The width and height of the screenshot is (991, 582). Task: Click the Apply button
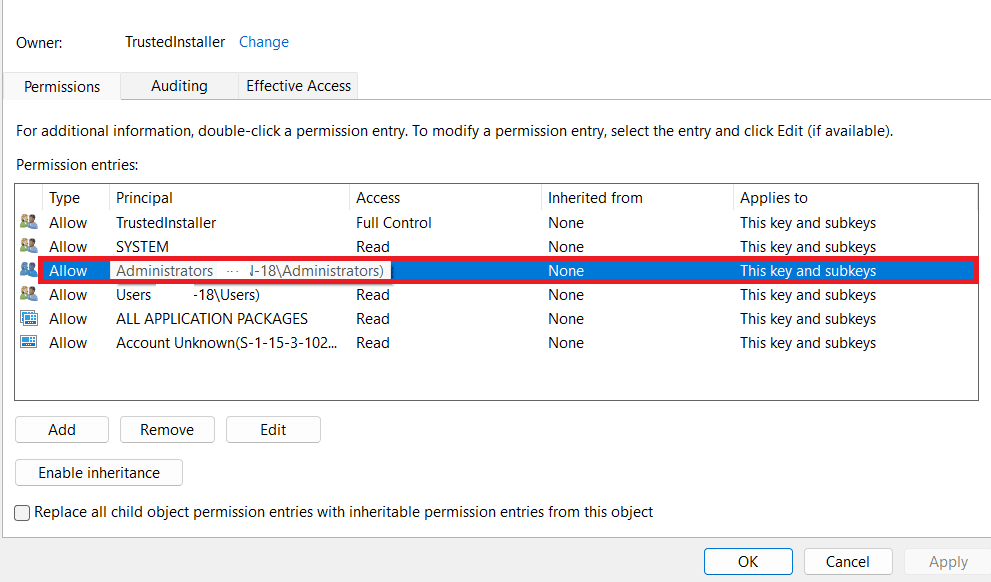pos(946,561)
